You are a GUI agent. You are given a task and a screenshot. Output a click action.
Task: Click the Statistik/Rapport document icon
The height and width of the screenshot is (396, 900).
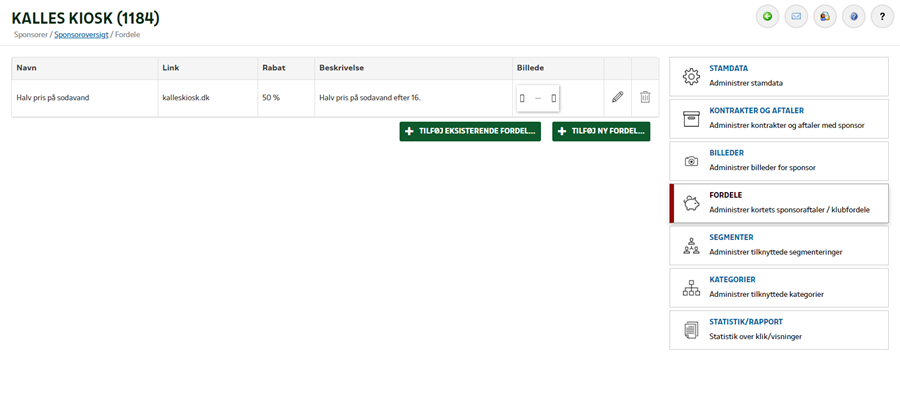[692, 331]
